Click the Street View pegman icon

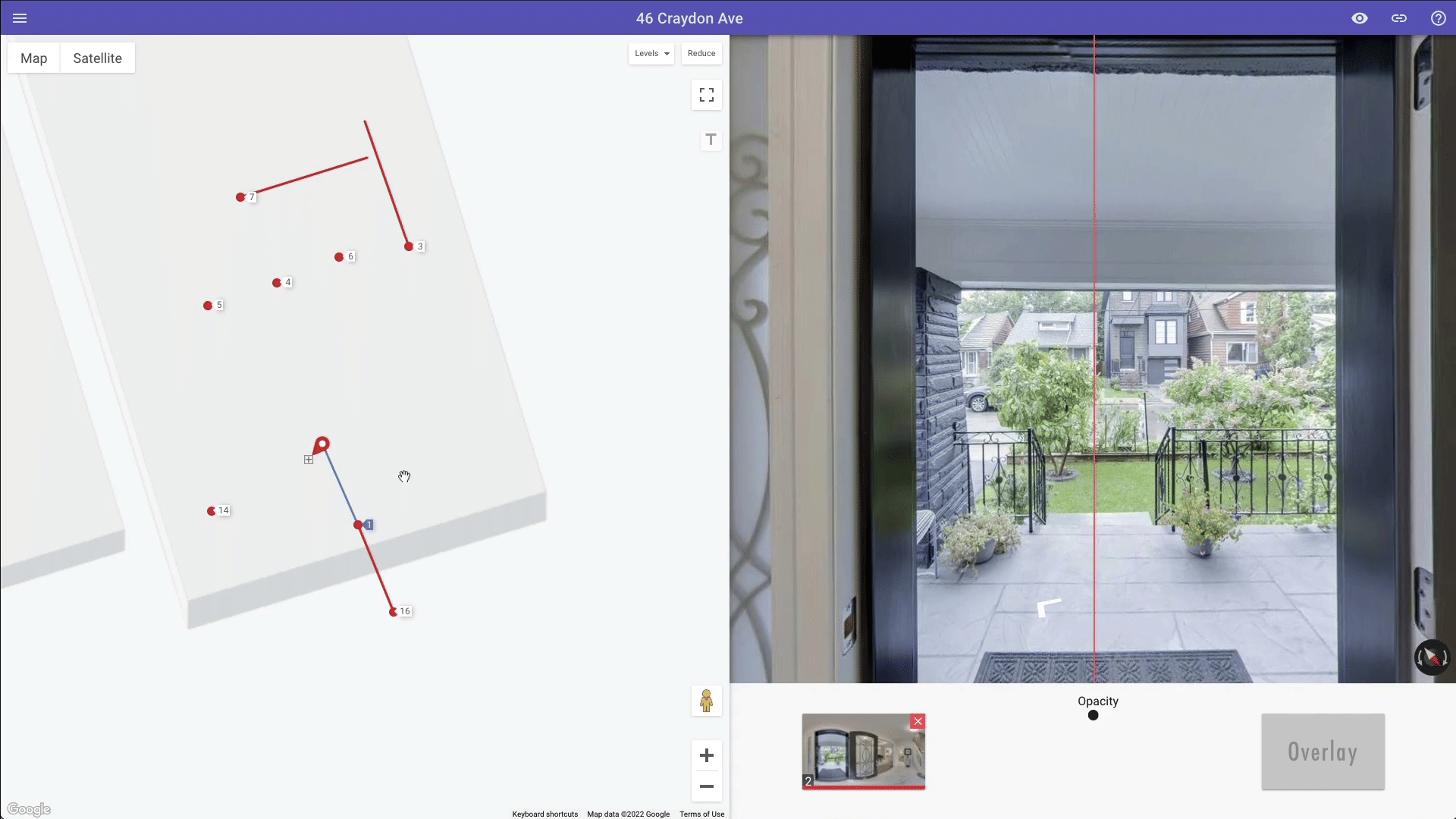coord(706,701)
